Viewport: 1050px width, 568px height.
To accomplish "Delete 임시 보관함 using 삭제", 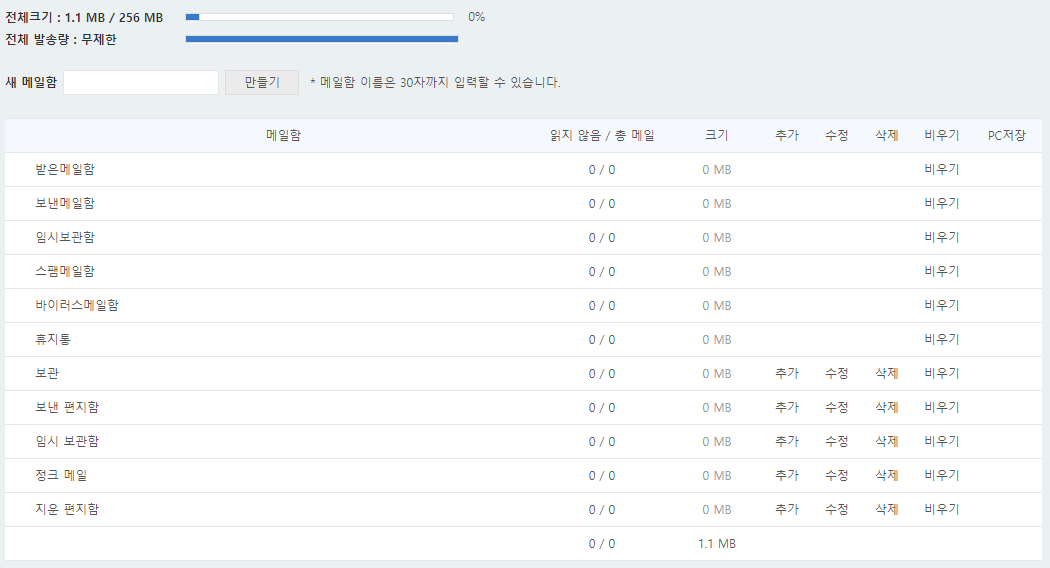I will [x=887, y=441].
